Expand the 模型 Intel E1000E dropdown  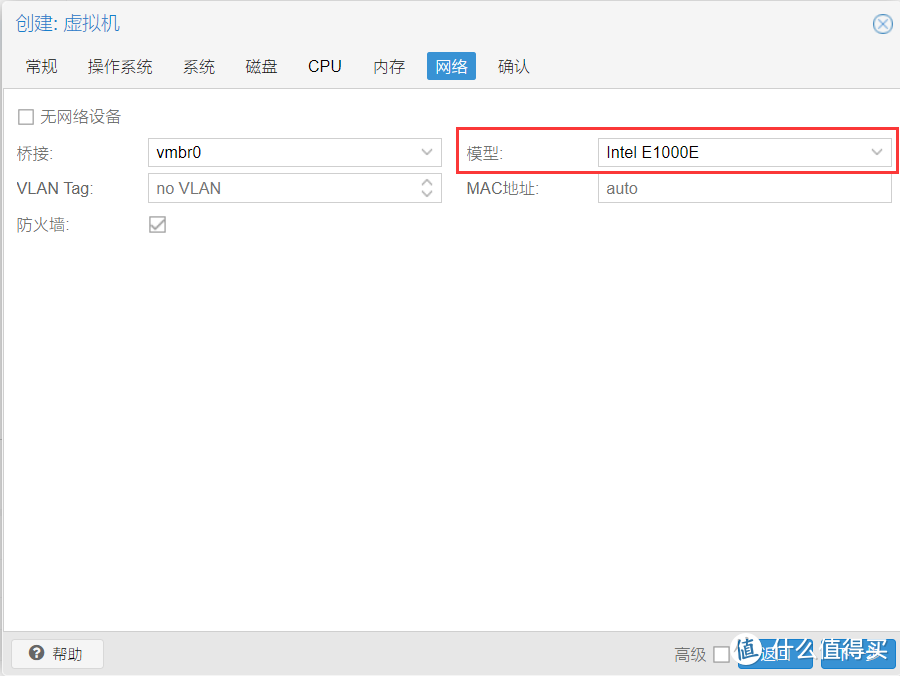coord(877,153)
